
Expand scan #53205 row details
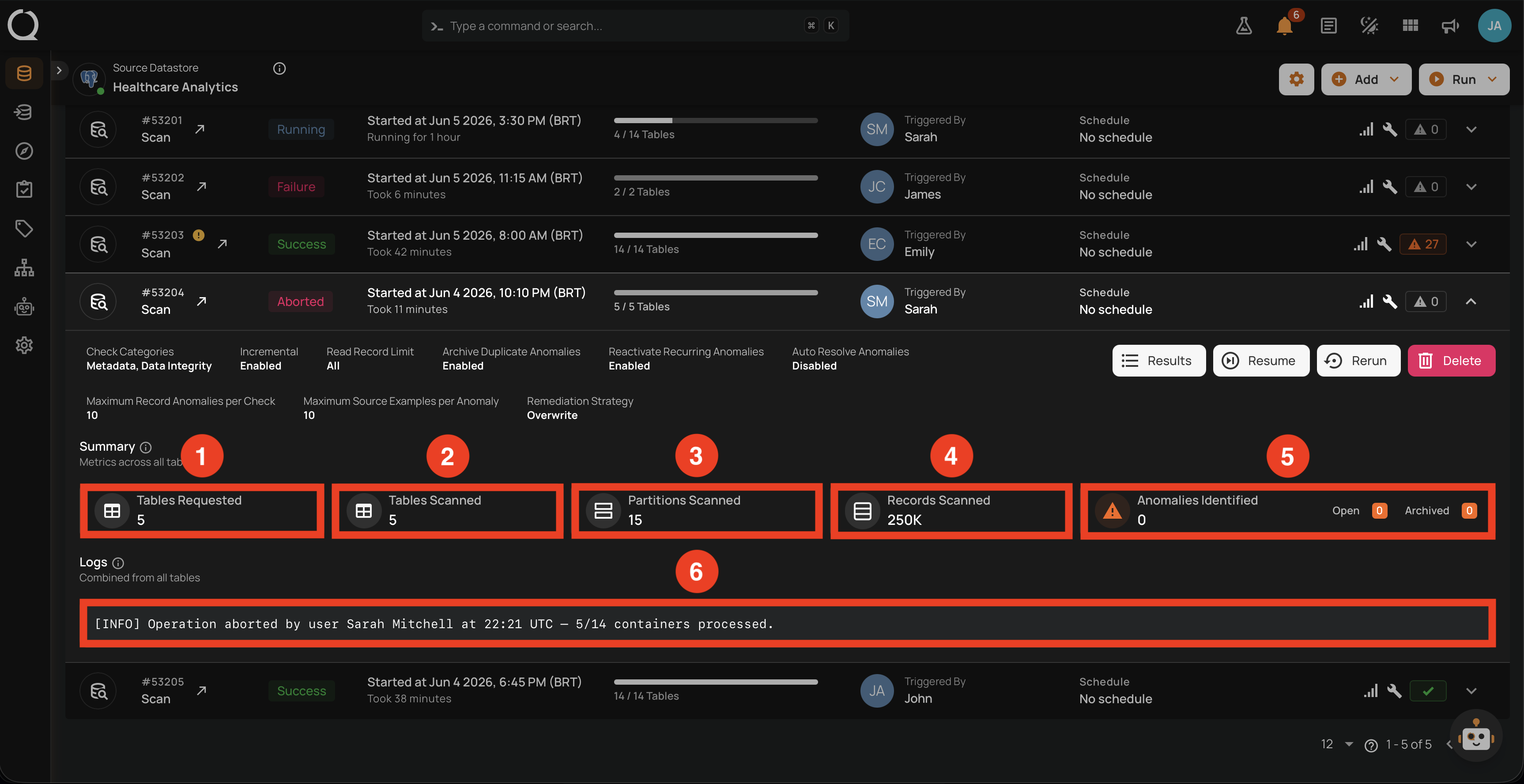(1471, 690)
